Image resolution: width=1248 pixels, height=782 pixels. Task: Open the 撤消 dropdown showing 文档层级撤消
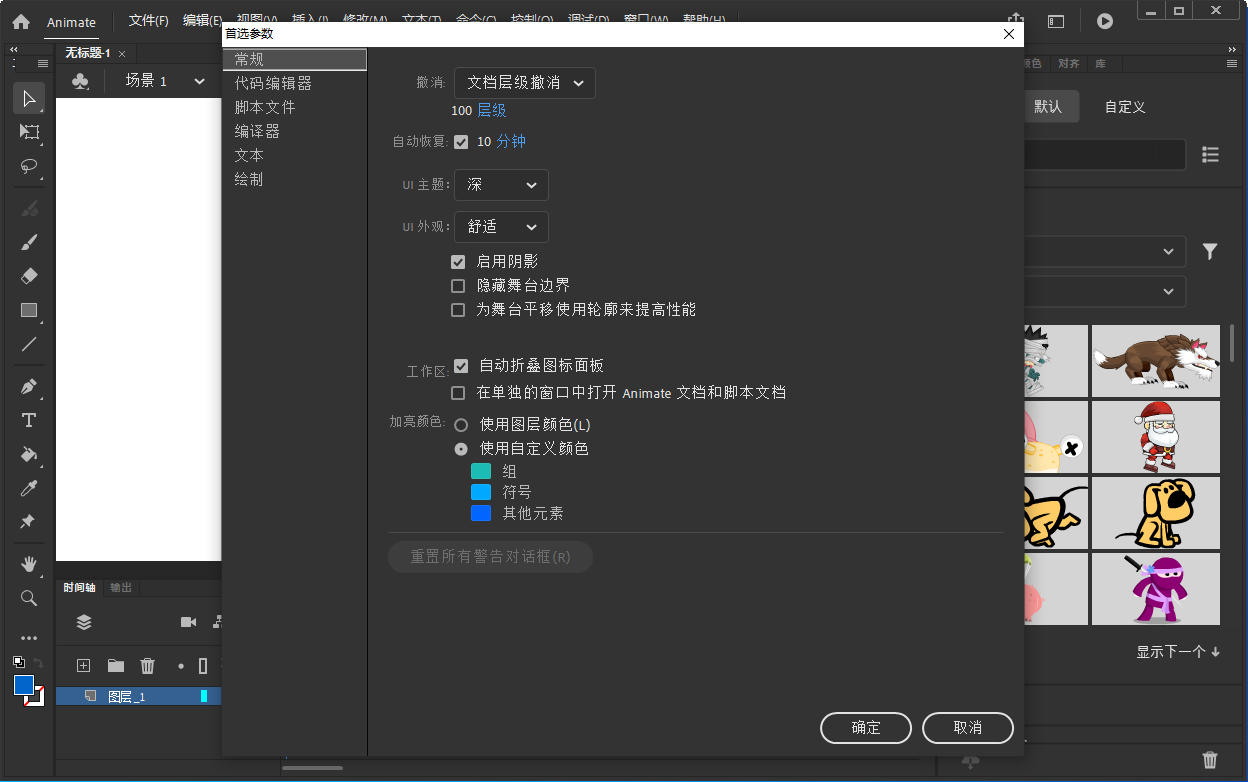coord(524,83)
